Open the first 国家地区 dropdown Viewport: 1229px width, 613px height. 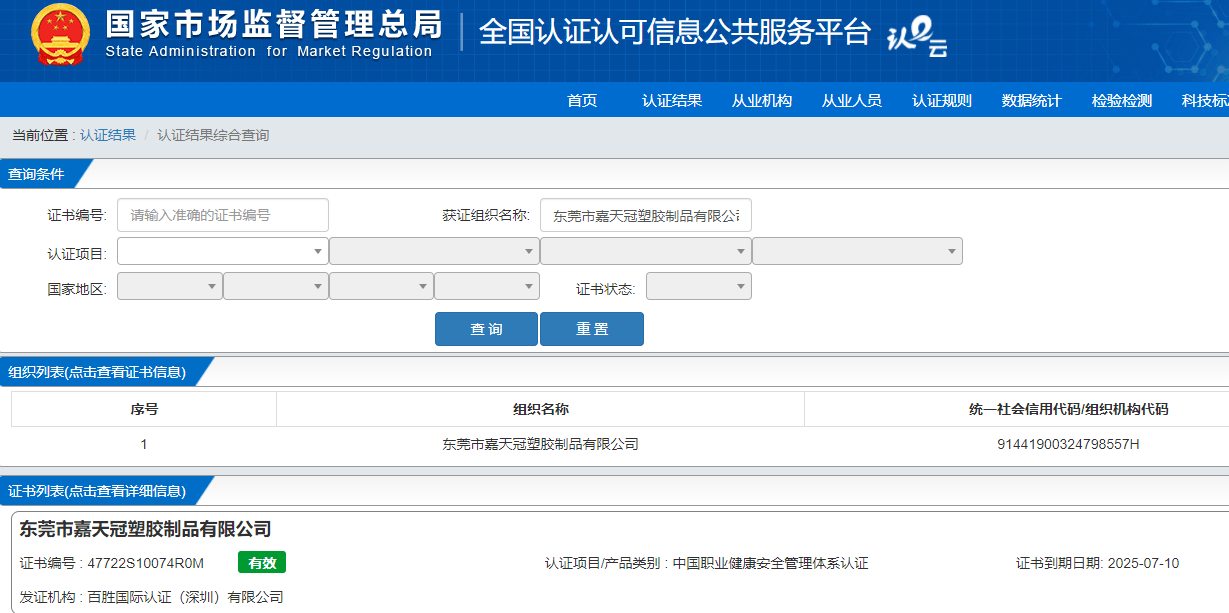pos(170,286)
